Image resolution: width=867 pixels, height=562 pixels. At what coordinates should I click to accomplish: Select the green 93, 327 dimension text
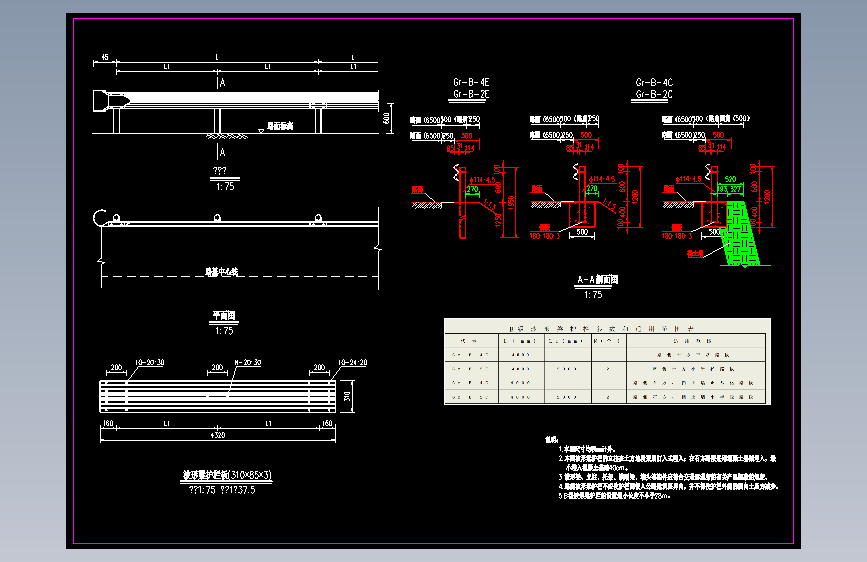click(729, 189)
